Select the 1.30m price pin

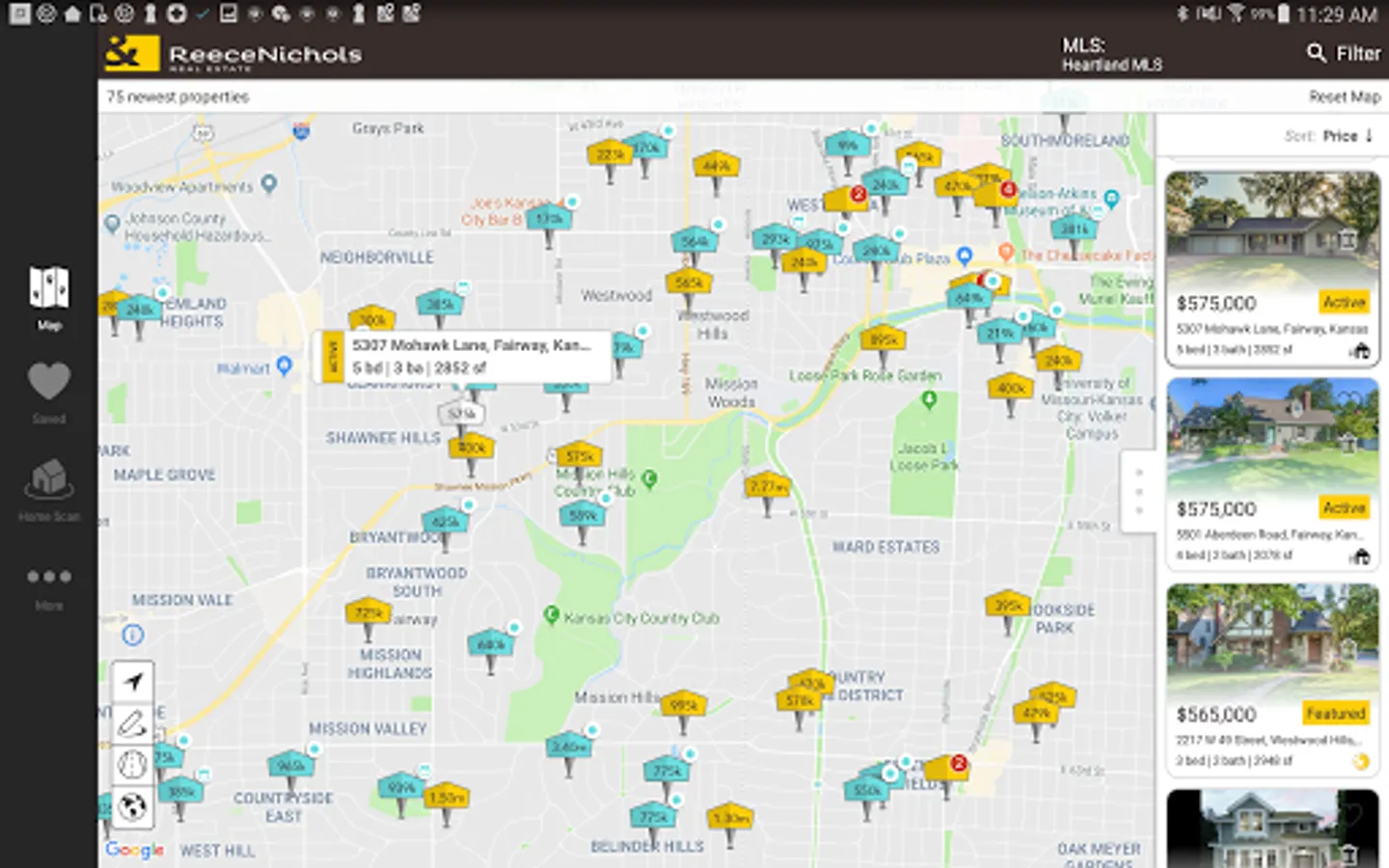point(730,823)
